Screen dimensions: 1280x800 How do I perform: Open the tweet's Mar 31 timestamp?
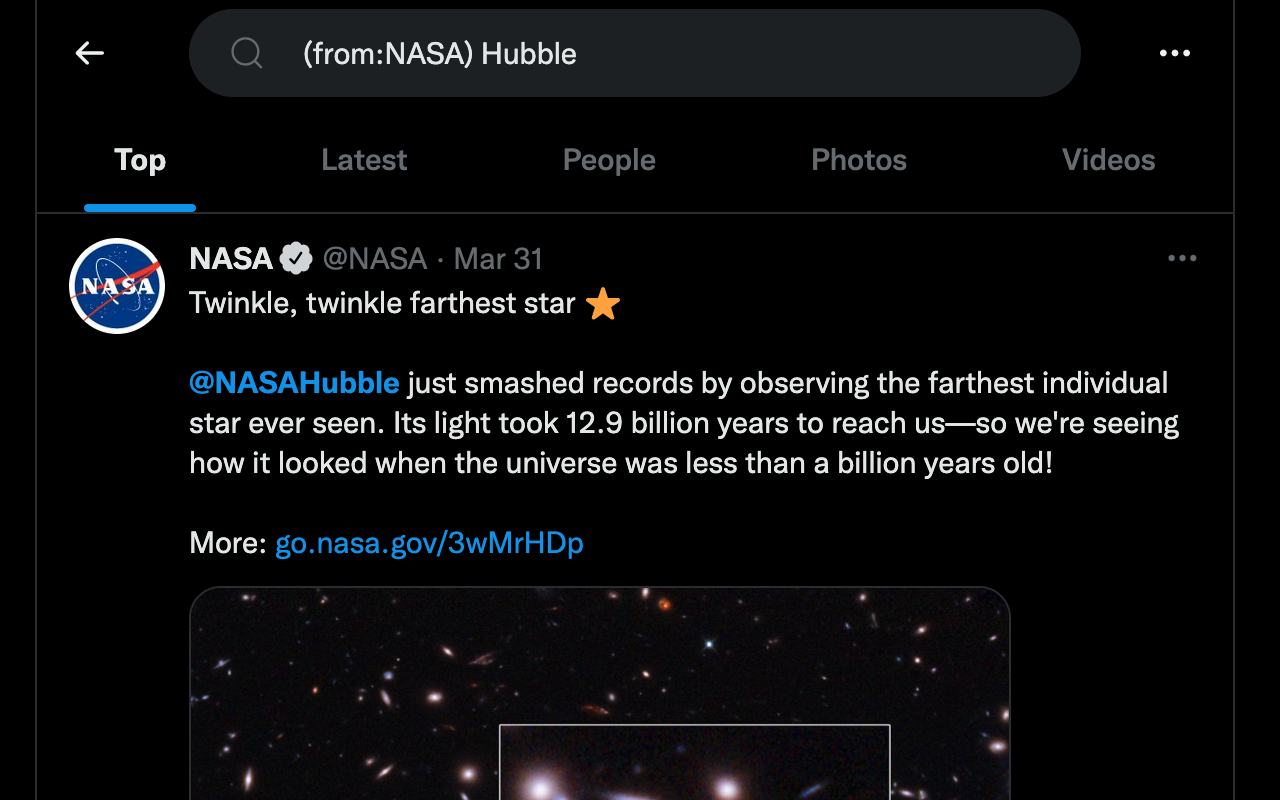point(498,259)
